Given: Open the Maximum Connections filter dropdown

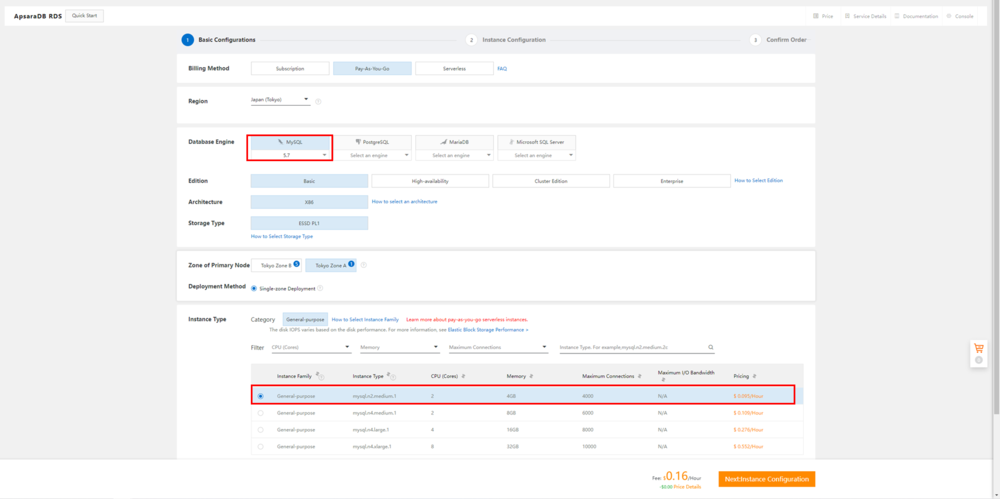Looking at the screenshot, I should point(497,348).
